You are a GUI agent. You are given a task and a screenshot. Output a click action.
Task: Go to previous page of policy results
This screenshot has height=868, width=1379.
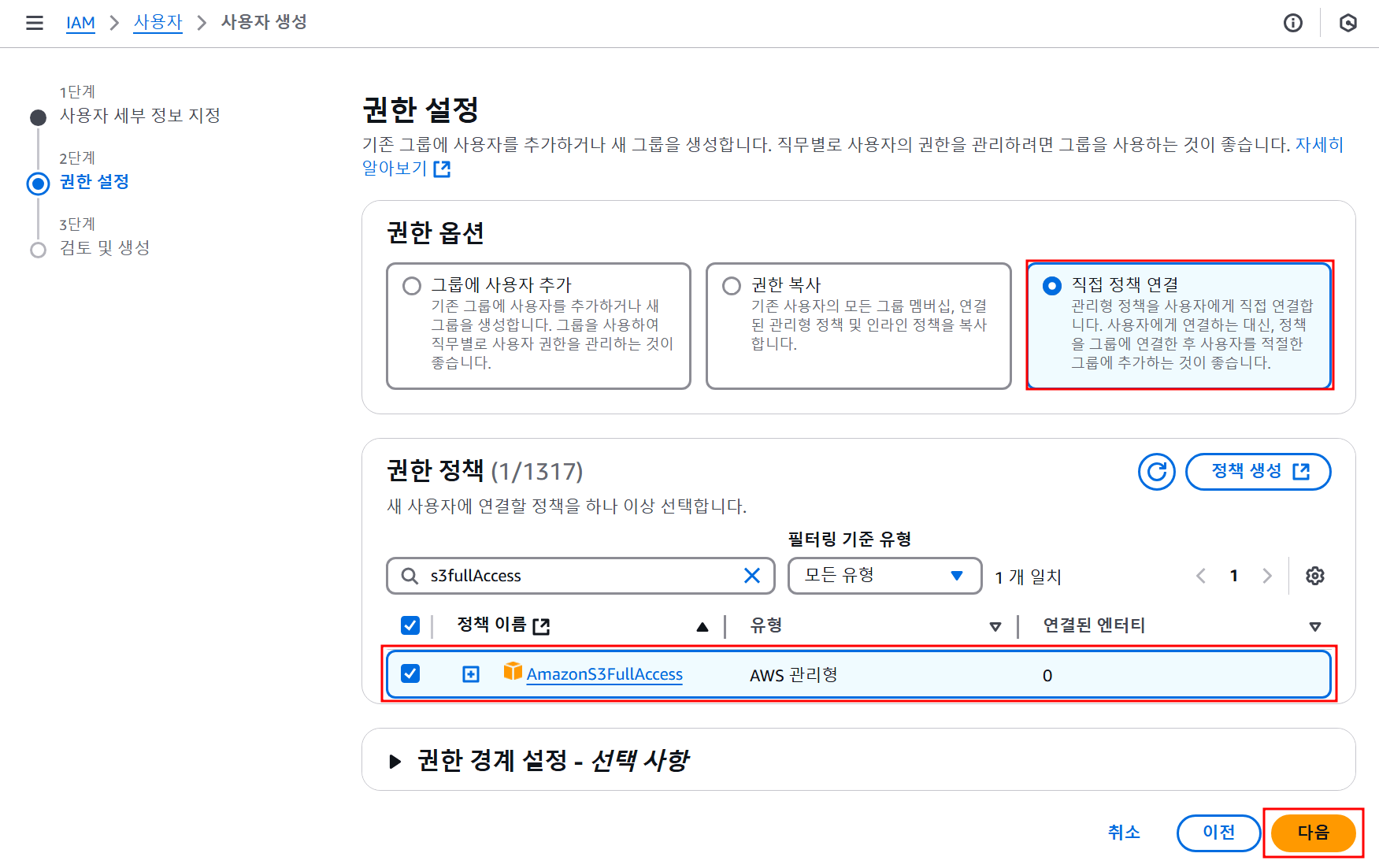1201,576
